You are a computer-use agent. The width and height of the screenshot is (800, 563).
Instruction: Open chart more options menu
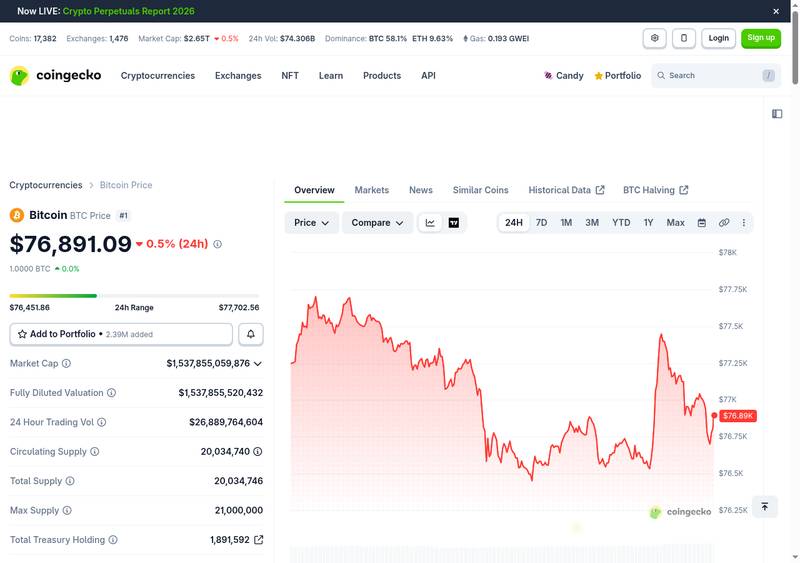744,223
